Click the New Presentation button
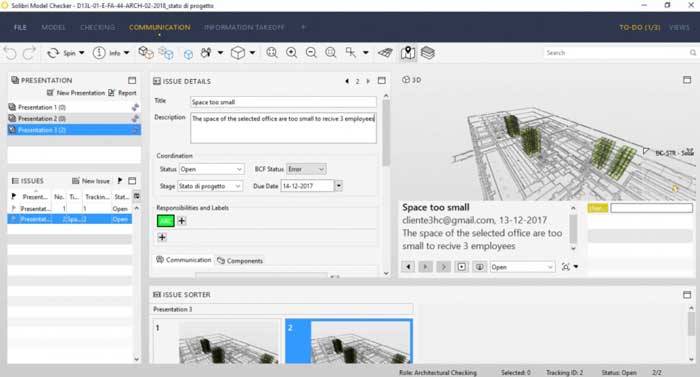 76,93
